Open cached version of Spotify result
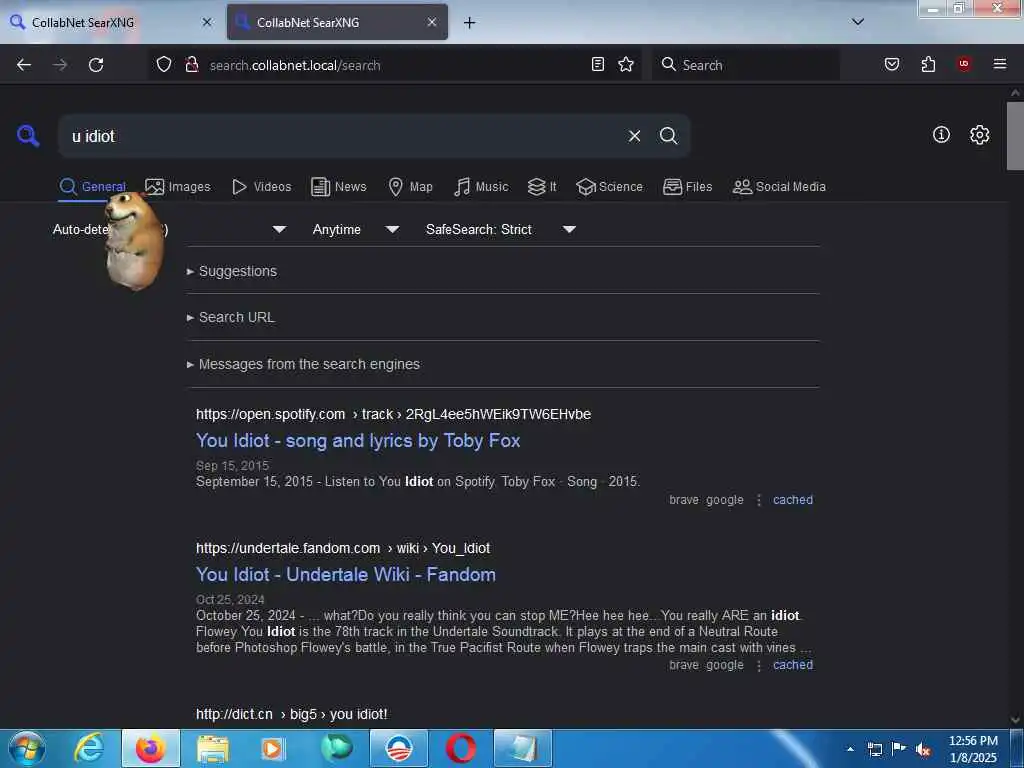Screen dimensions: 1024x768 [793, 500]
